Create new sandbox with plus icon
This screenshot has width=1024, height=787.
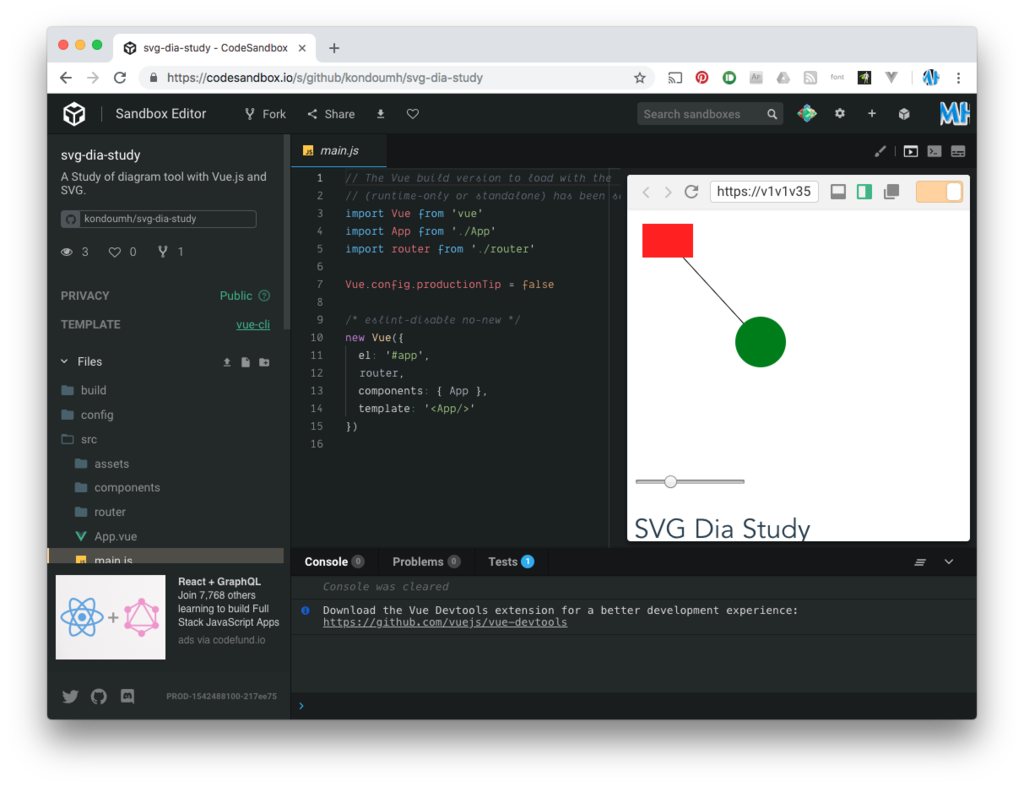coord(872,114)
